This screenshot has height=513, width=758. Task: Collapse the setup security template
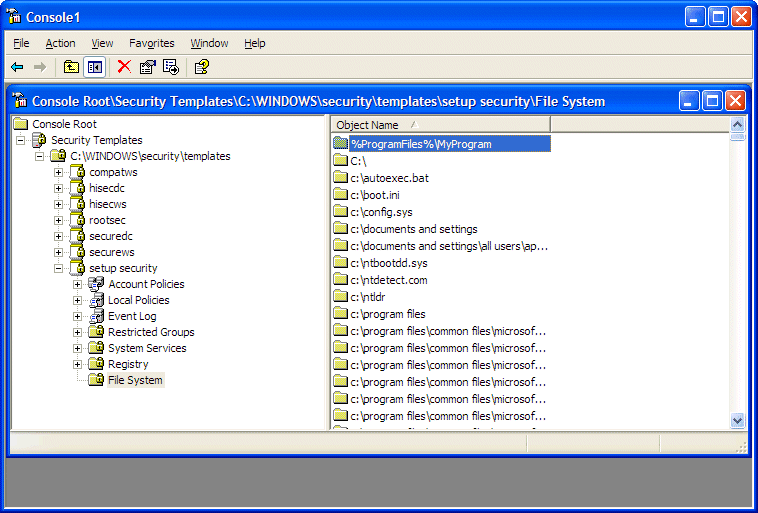click(58, 268)
